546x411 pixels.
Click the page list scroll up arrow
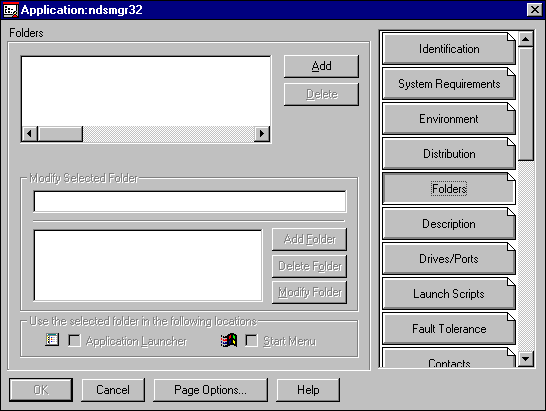pos(525,39)
